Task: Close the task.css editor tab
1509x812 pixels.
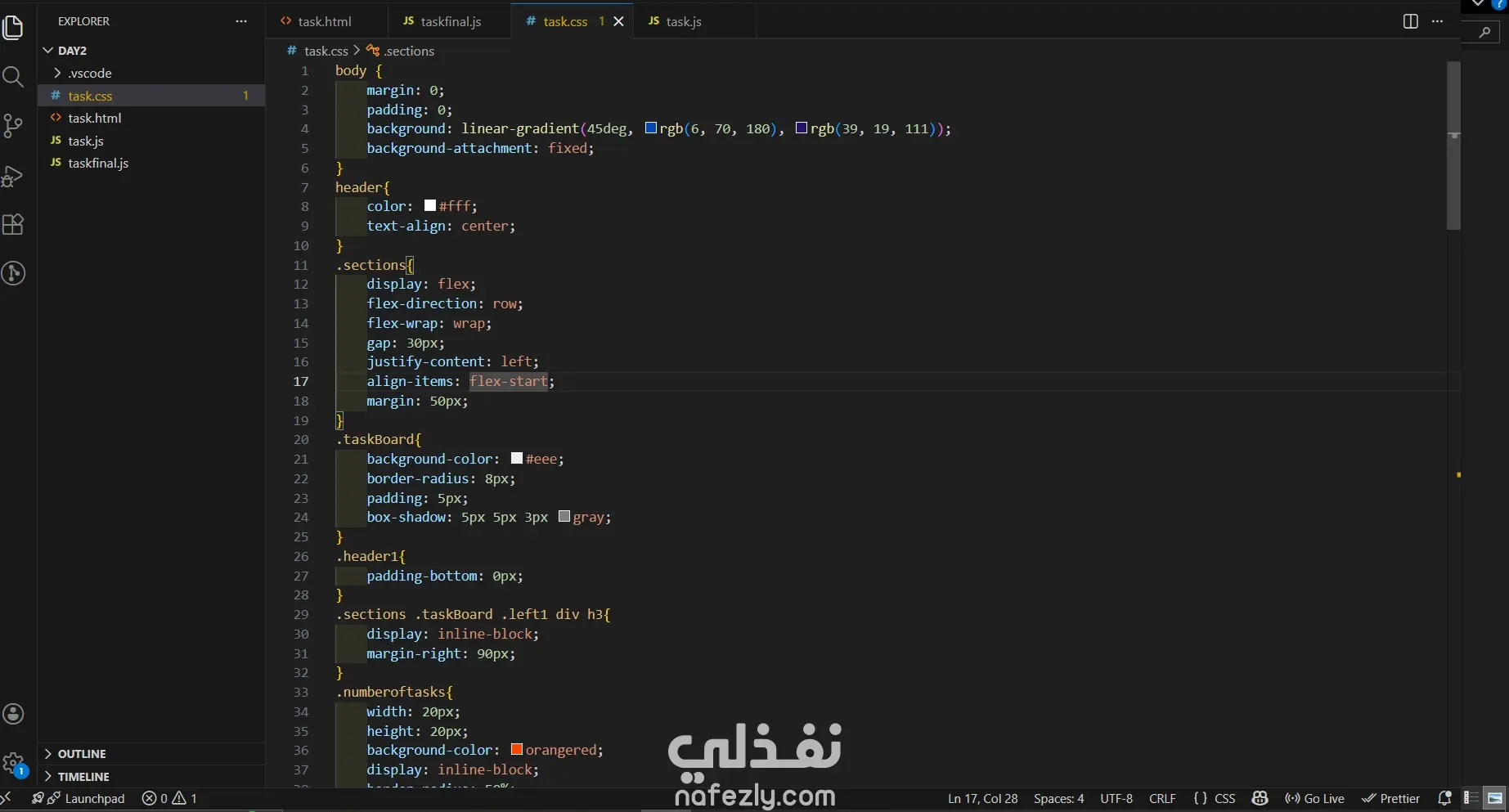Action: point(618,21)
